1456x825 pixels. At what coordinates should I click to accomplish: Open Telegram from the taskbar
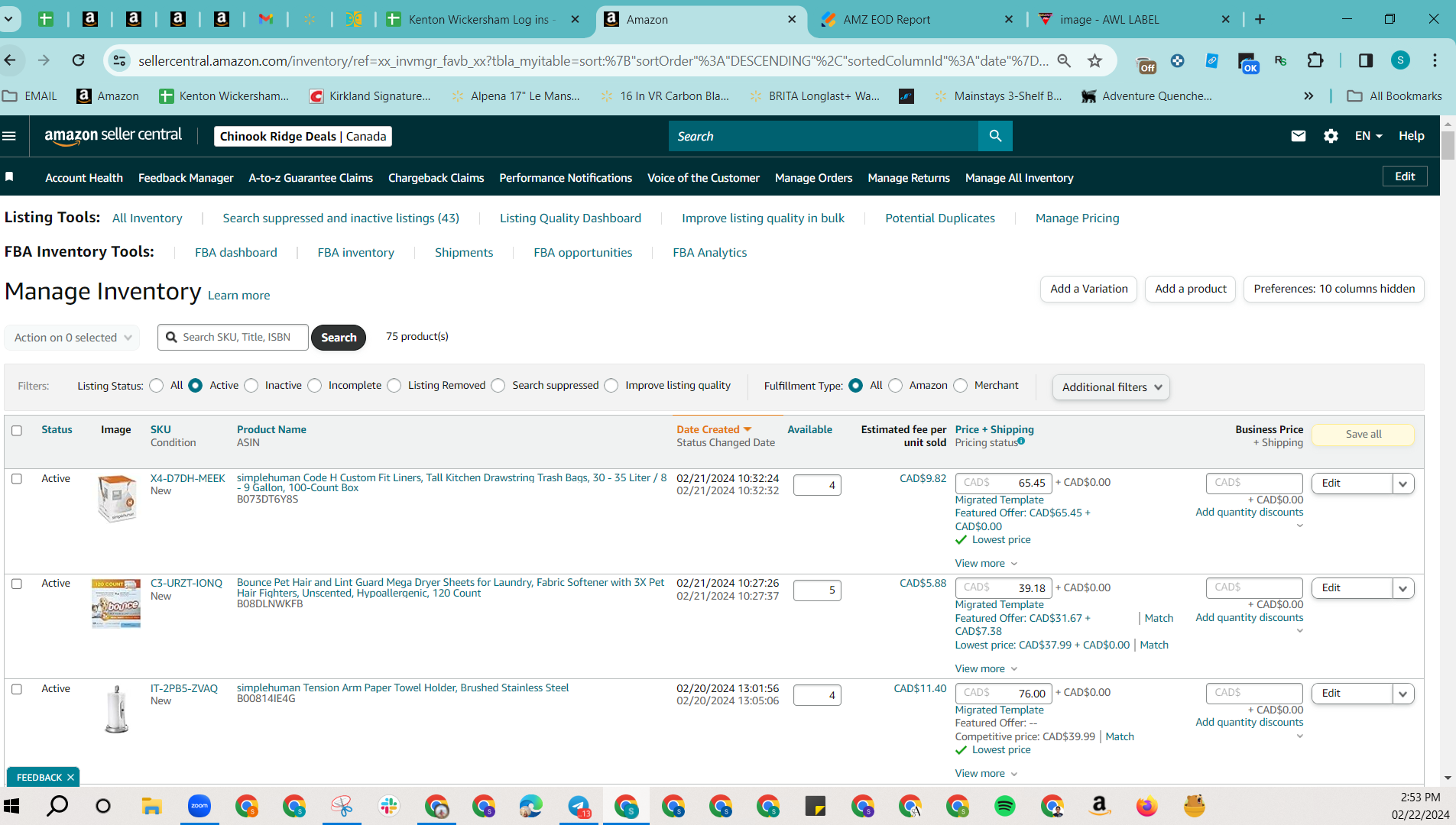[579, 806]
